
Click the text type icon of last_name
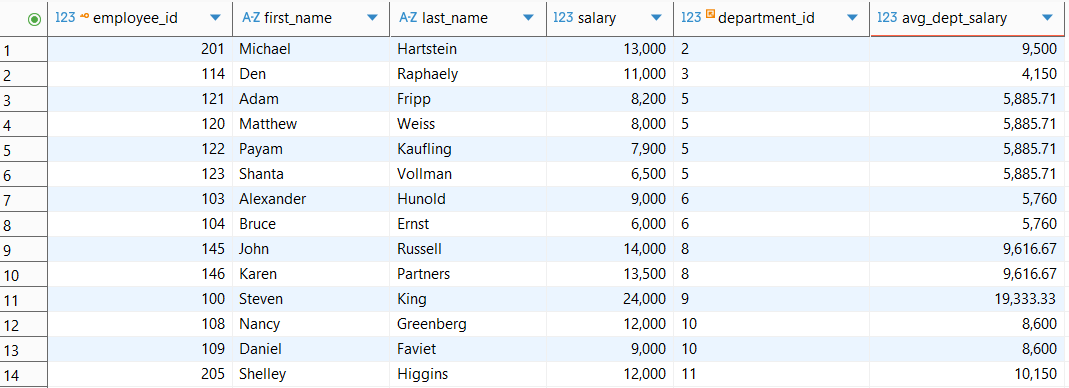(408, 18)
